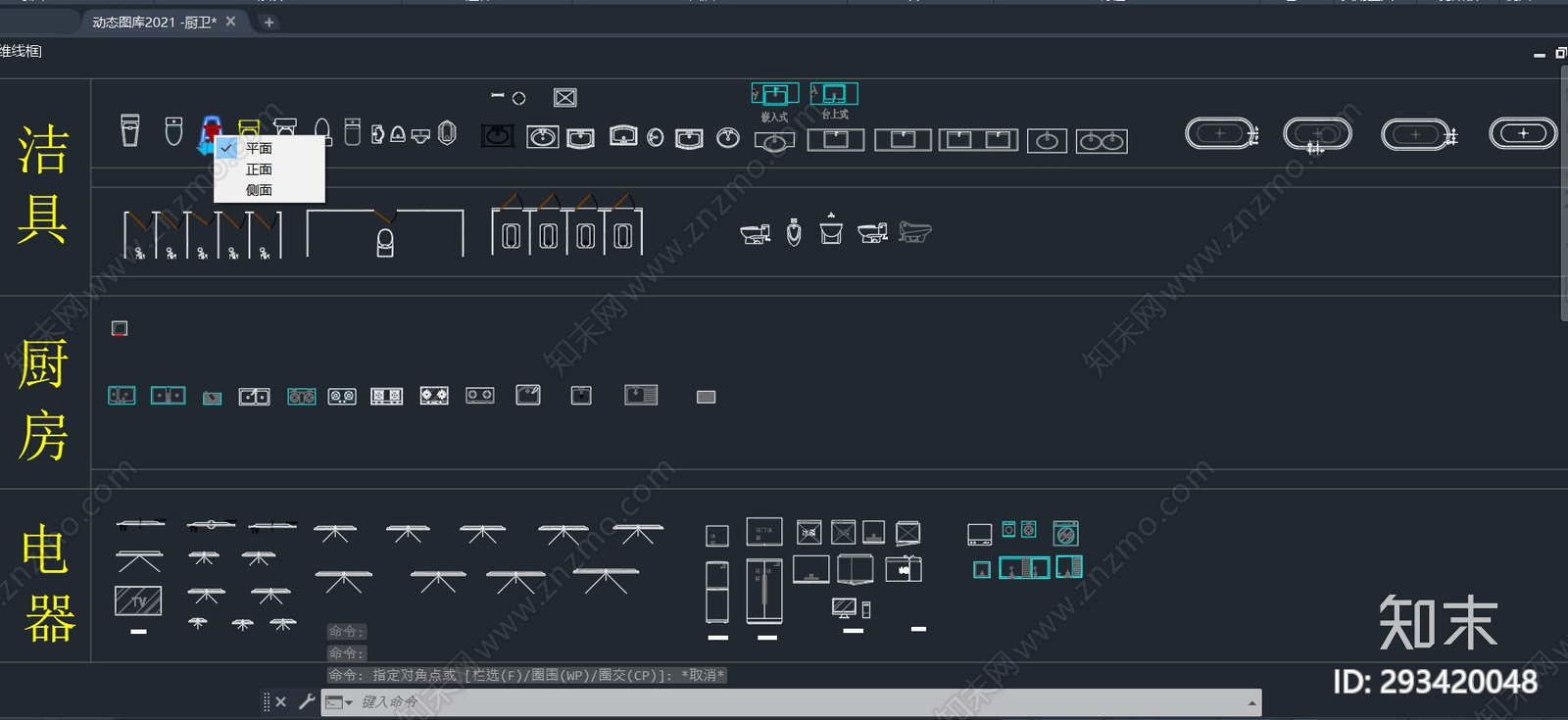This screenshot has height=720, width=1568.
Task: Open command line customize wrench icon
Action: click(306, 701)
